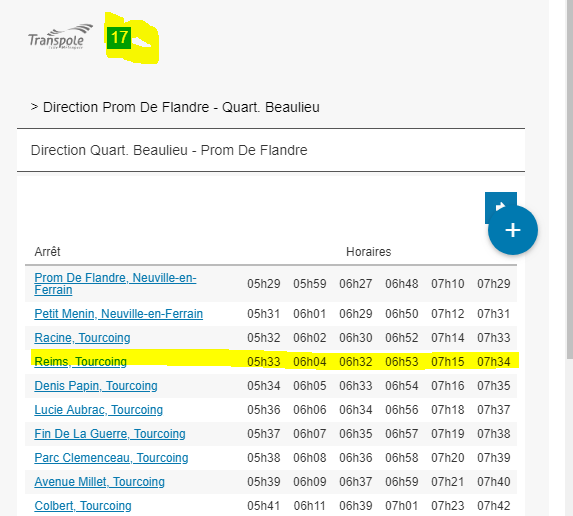This screenshot has height=516, width=573.
Task: Click the Horaires column header
Action: coord(368,252)
